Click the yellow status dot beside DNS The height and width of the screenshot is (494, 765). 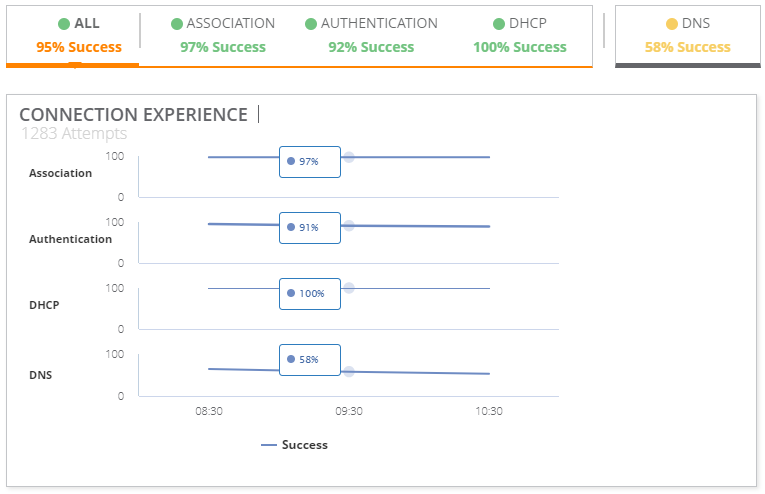click(671, 24)
